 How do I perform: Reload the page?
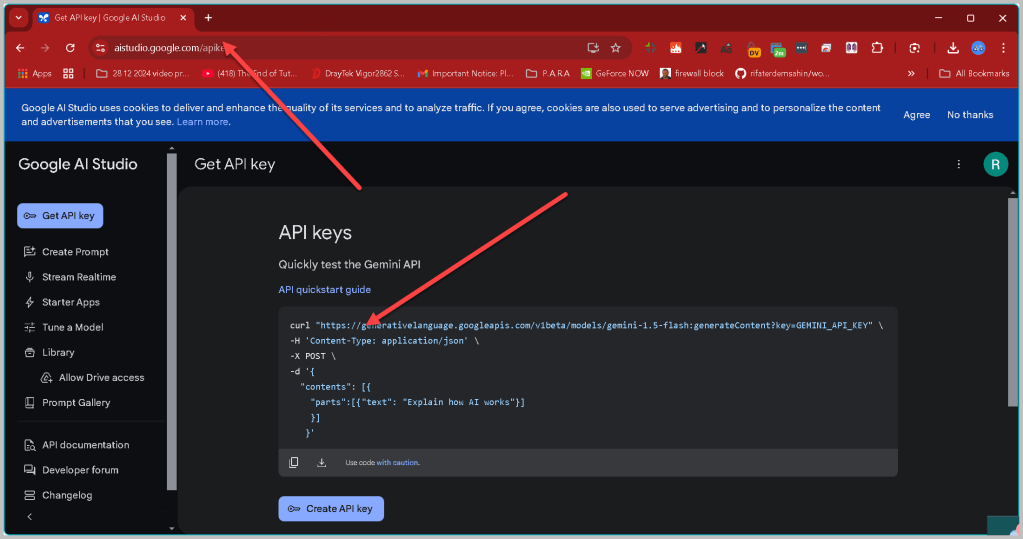click(70, 48)
